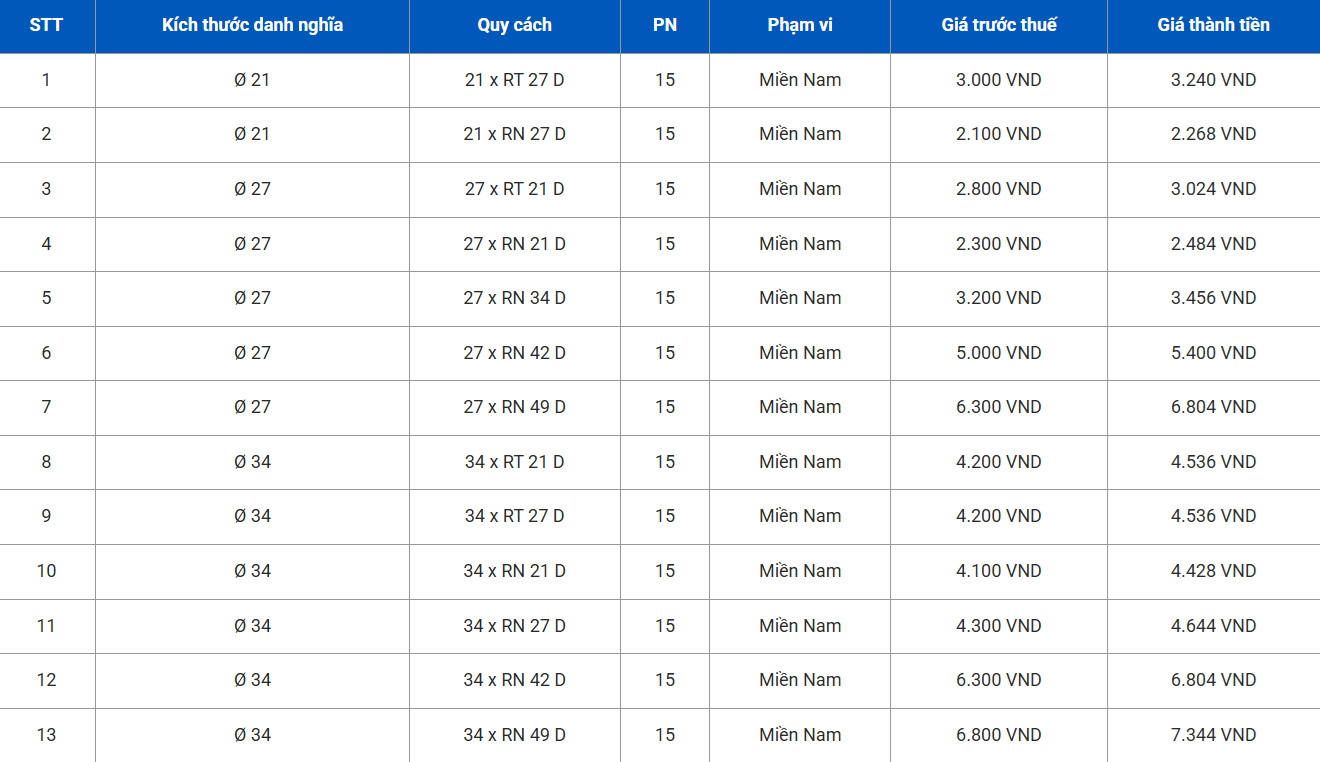
Task: Click row number 12 in STT column
Action: (46, 680)
